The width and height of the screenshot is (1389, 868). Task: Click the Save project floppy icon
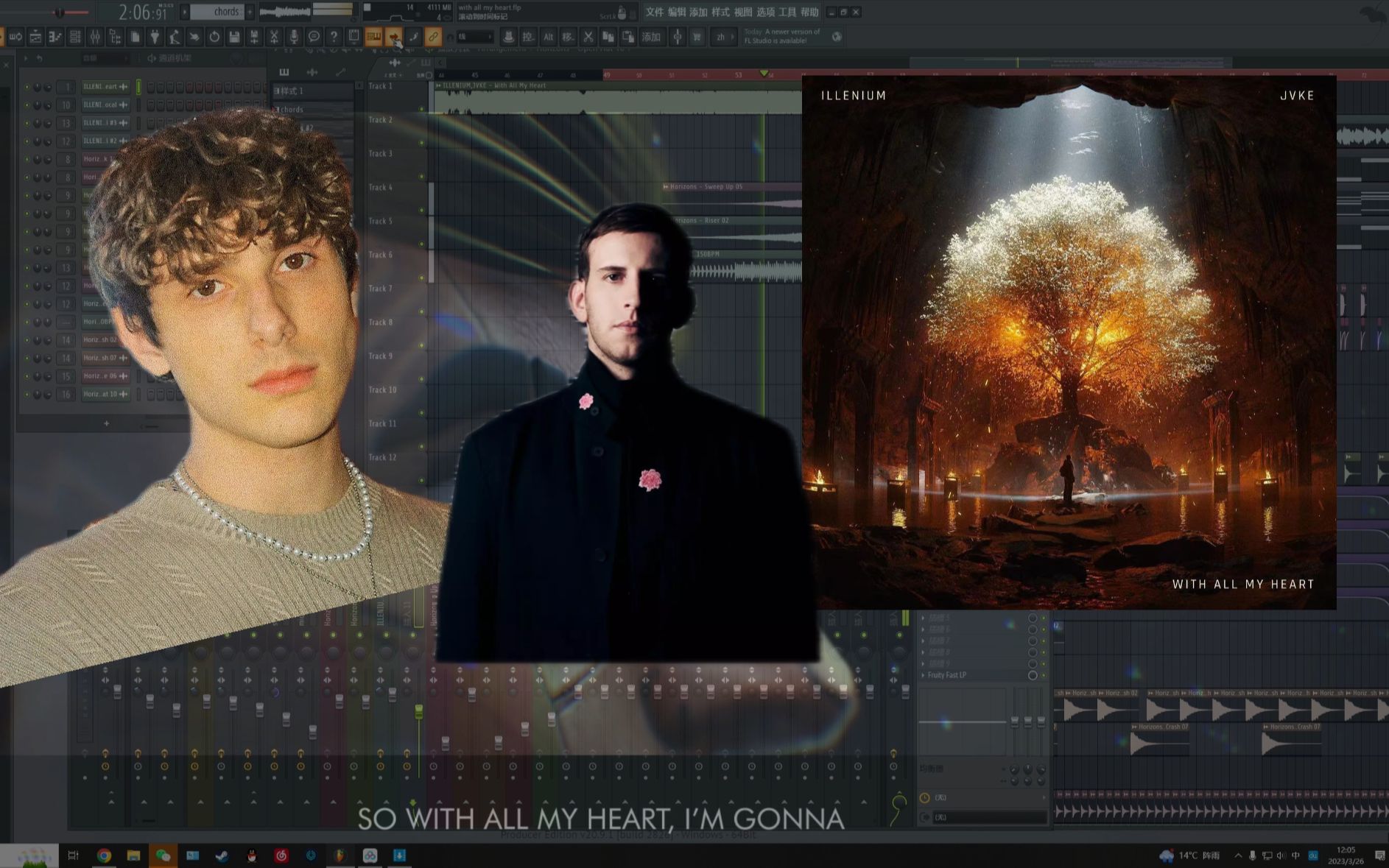pos(234,37)
